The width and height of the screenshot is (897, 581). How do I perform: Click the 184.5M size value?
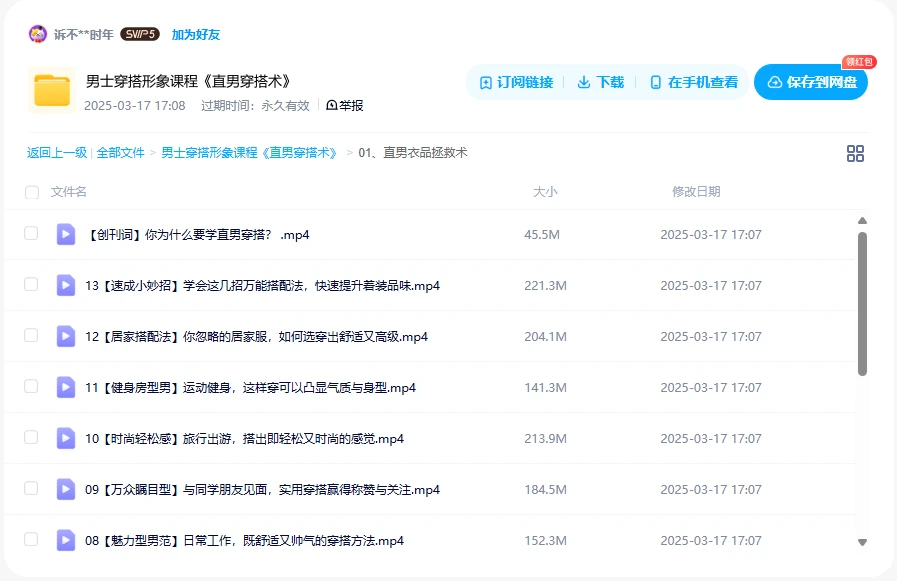(x=545, y=490)
